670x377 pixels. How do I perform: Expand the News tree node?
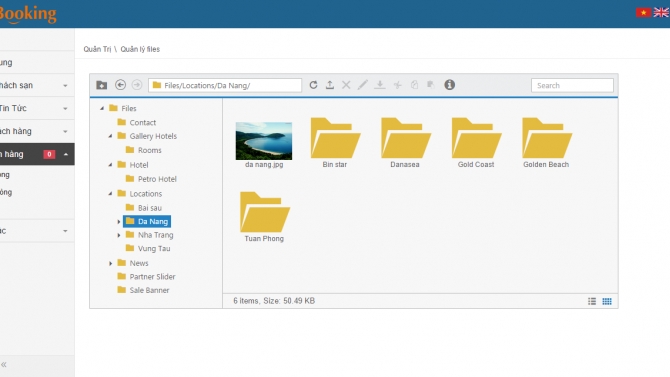click(110, 263)
